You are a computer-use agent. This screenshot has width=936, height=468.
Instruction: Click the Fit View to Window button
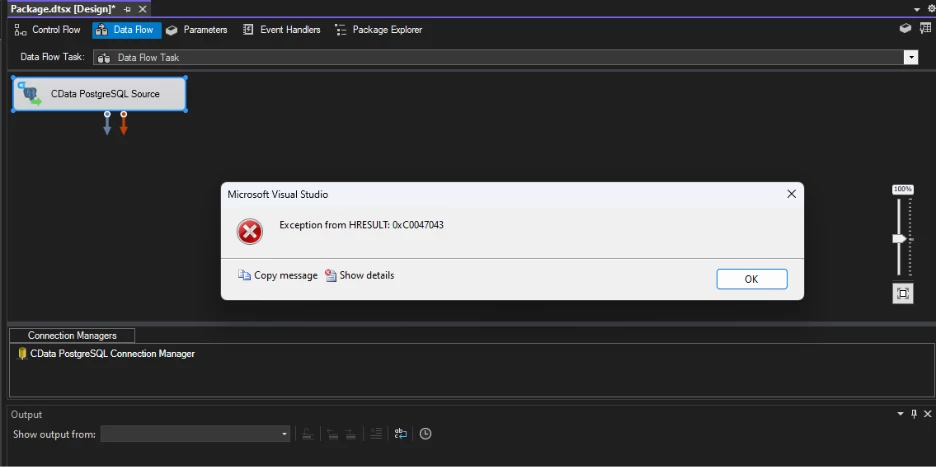903,293
